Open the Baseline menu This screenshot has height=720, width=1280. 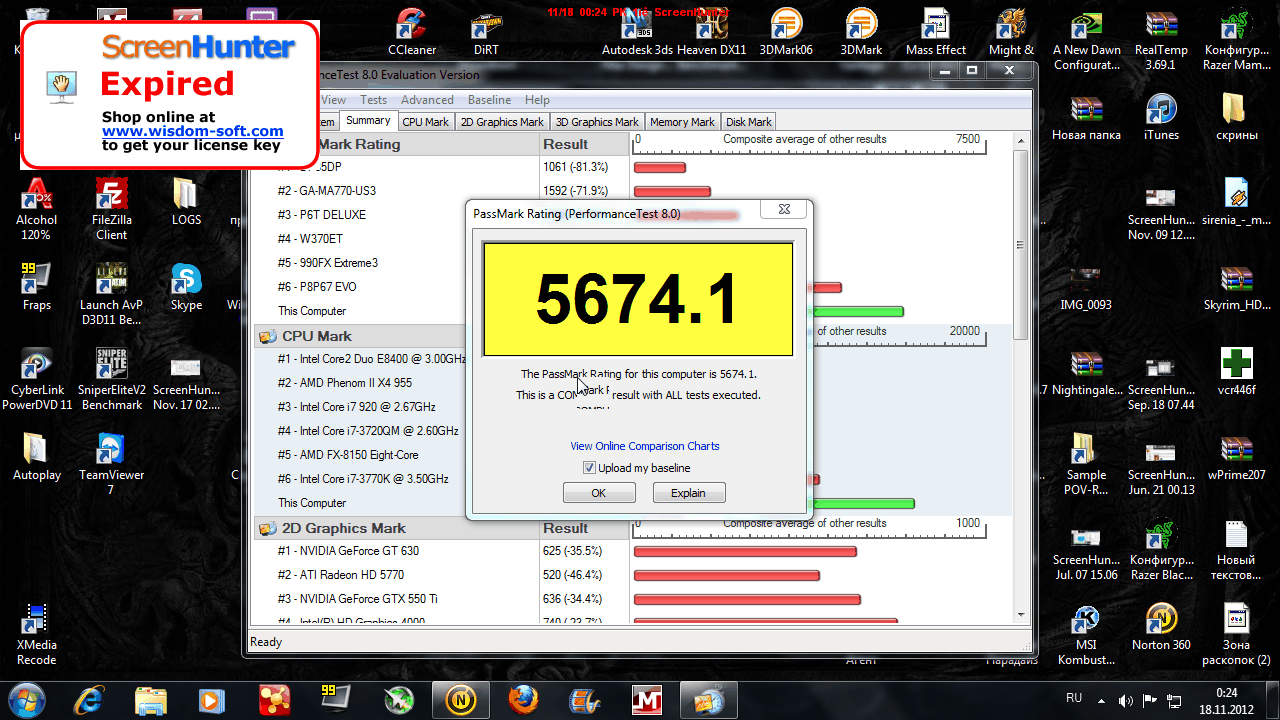[489, 100]
